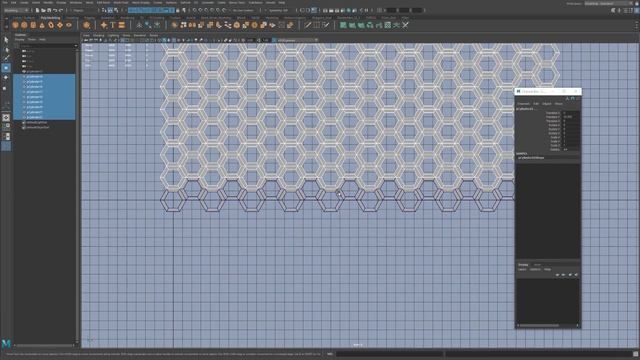Pick the Lasso select tool in toolbox
The height and width of the screenshot is (360, 640).
point(6,49)
